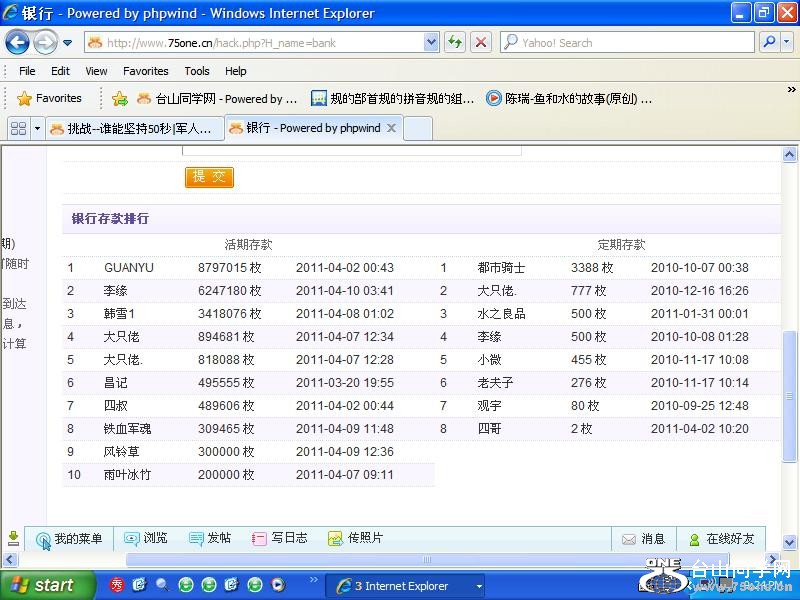Screen dimensions: 800x600
Task: Click the 活期存款 column heading
Action: click(248, 244)
